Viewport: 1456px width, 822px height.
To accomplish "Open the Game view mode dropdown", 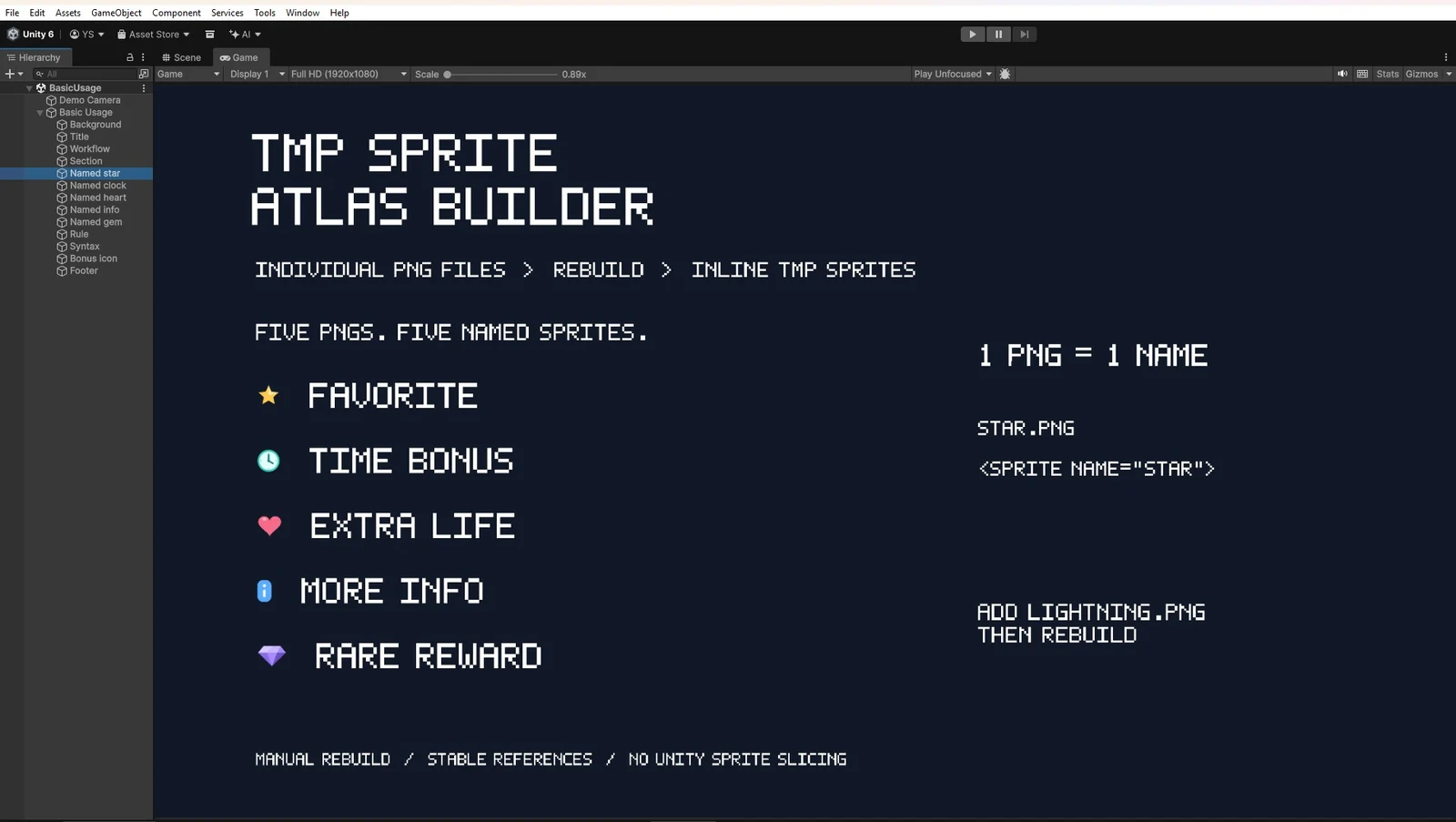I will tap(188, 74).
